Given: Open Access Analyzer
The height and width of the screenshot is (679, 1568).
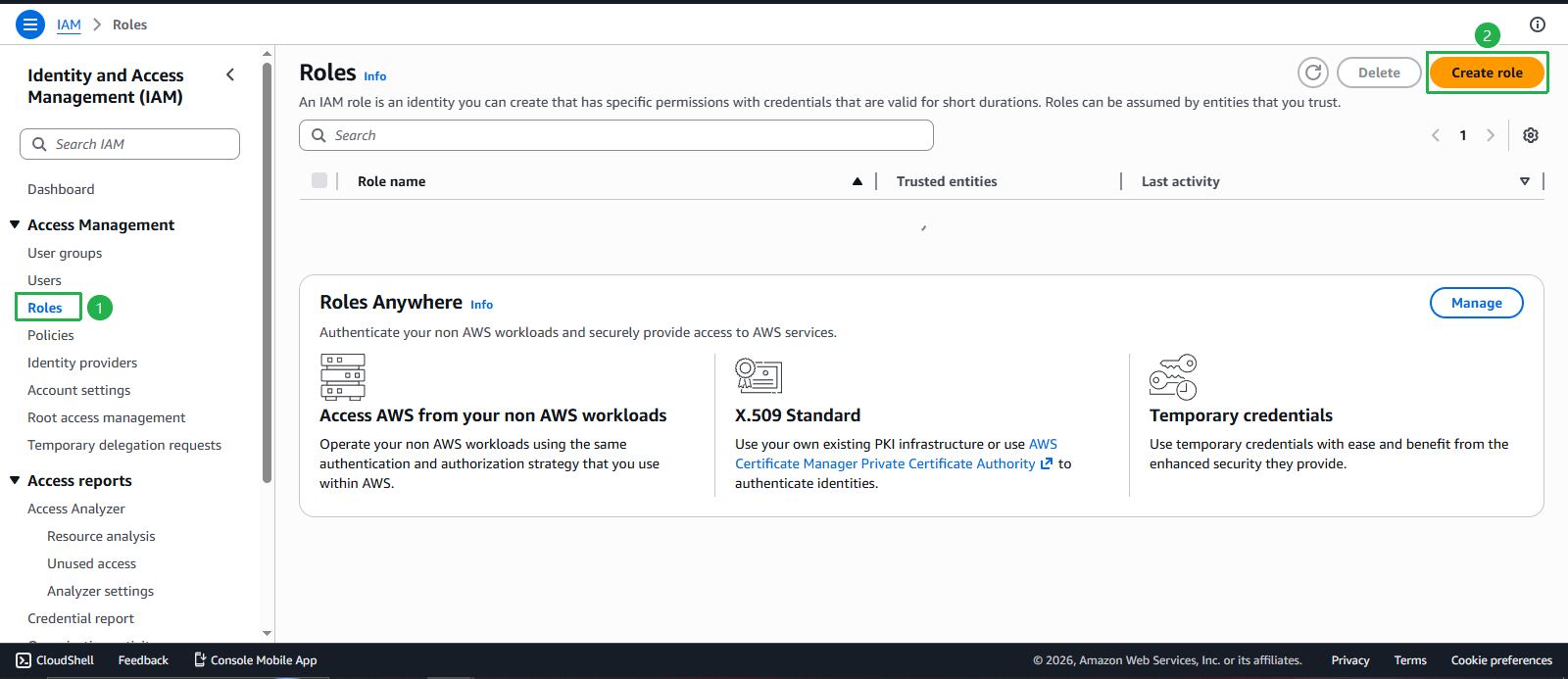Looking at the screenshot, I should (x=76, y=509).
